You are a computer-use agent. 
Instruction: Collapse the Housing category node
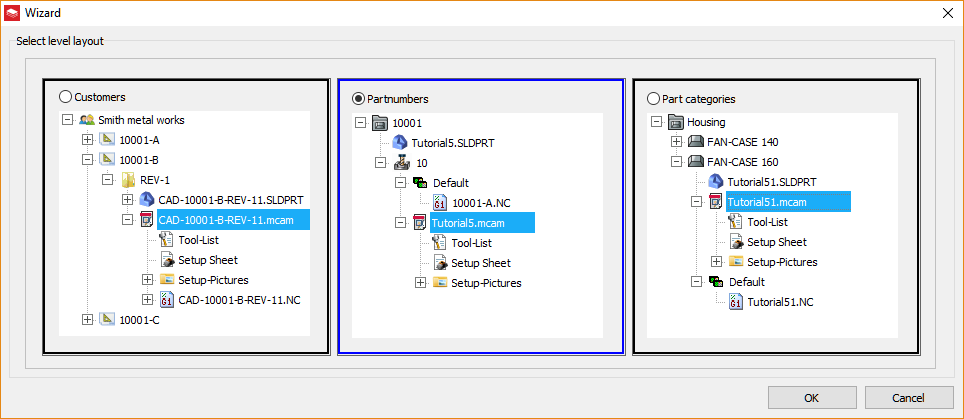pos(657,122)
